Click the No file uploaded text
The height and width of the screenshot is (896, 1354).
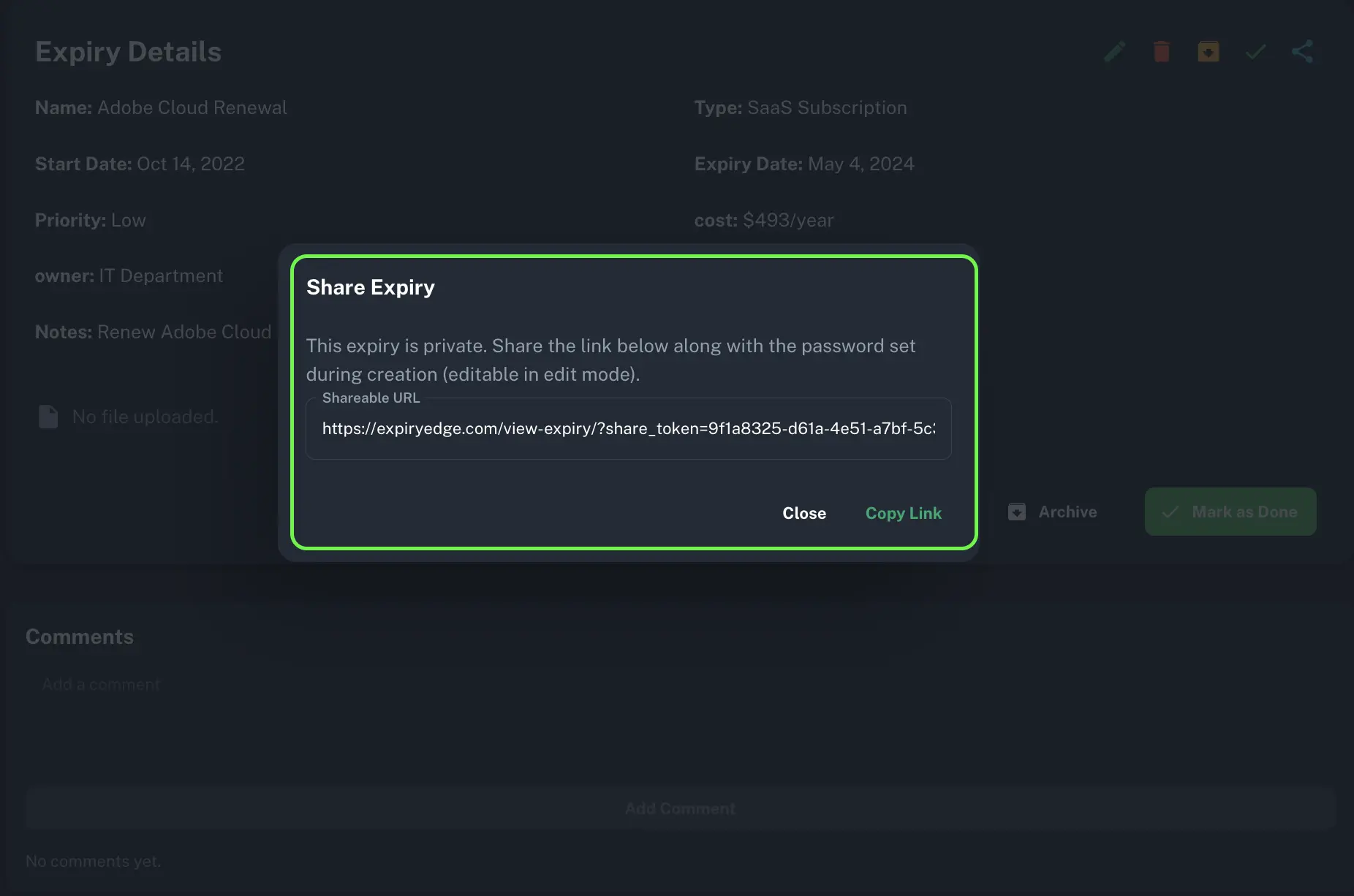click(145, 417)
